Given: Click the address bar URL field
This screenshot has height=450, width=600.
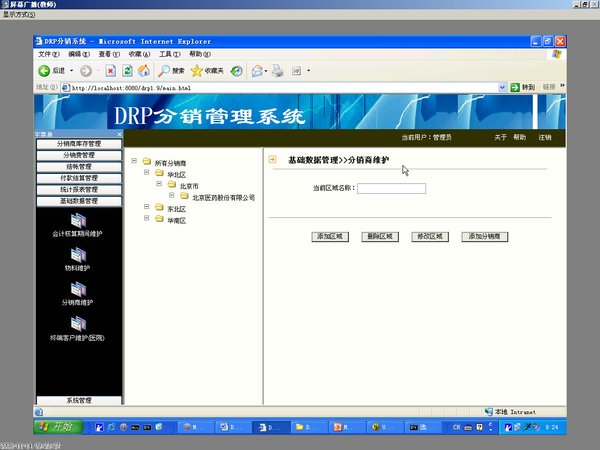Looking at the screenshot, I should point(284,88).
